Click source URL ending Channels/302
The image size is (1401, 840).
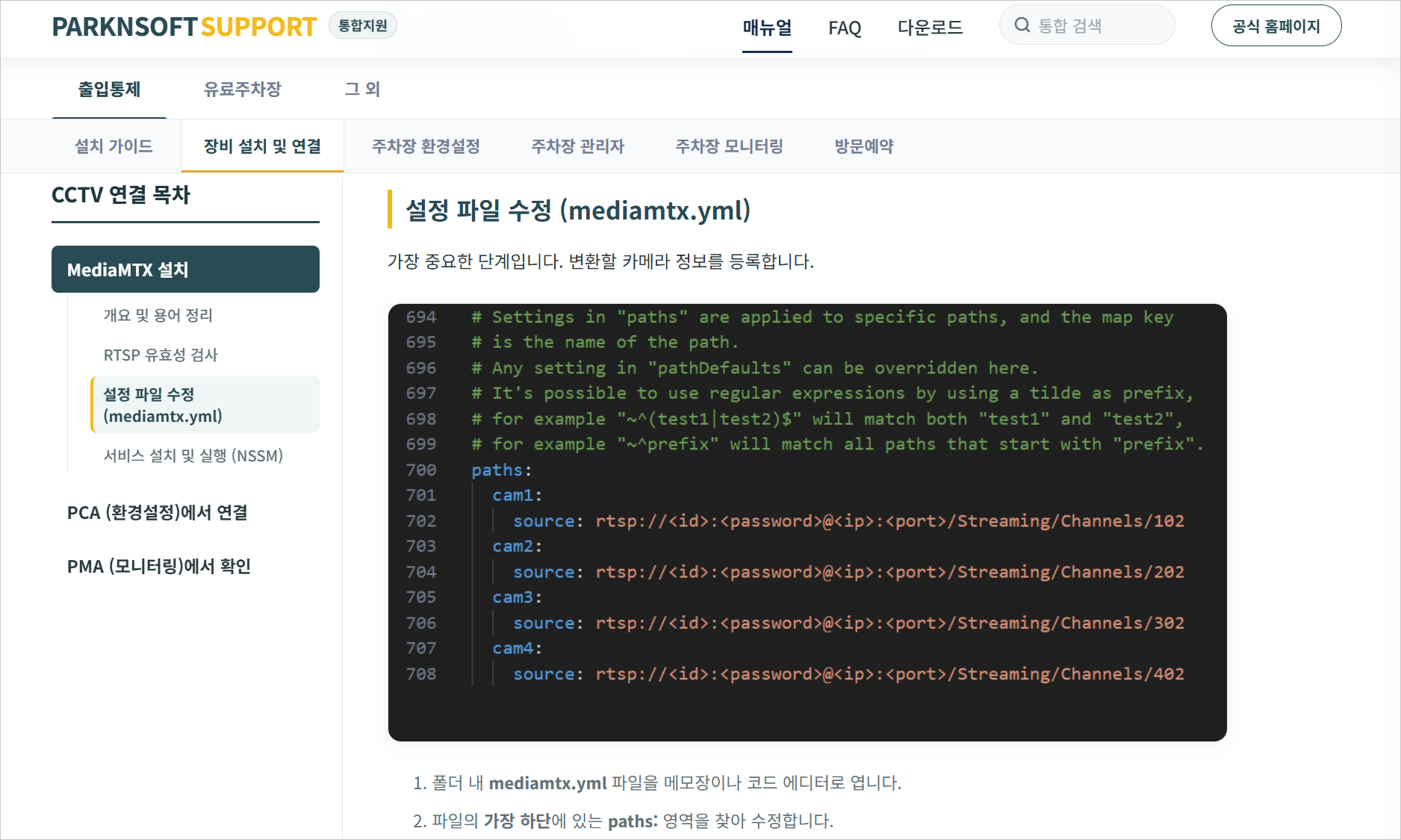[x=889, y=623]
